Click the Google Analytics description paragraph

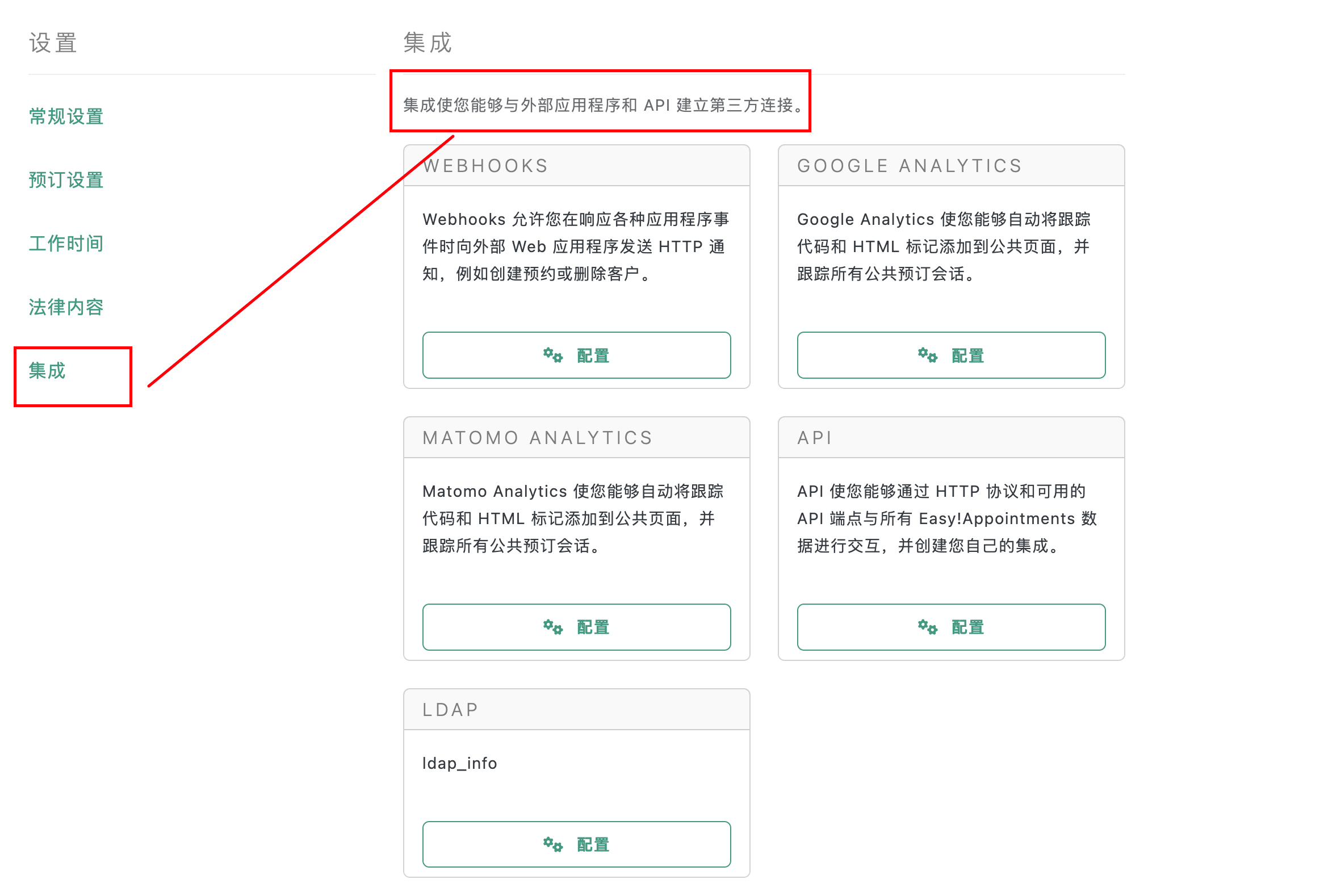coord(944,246)
